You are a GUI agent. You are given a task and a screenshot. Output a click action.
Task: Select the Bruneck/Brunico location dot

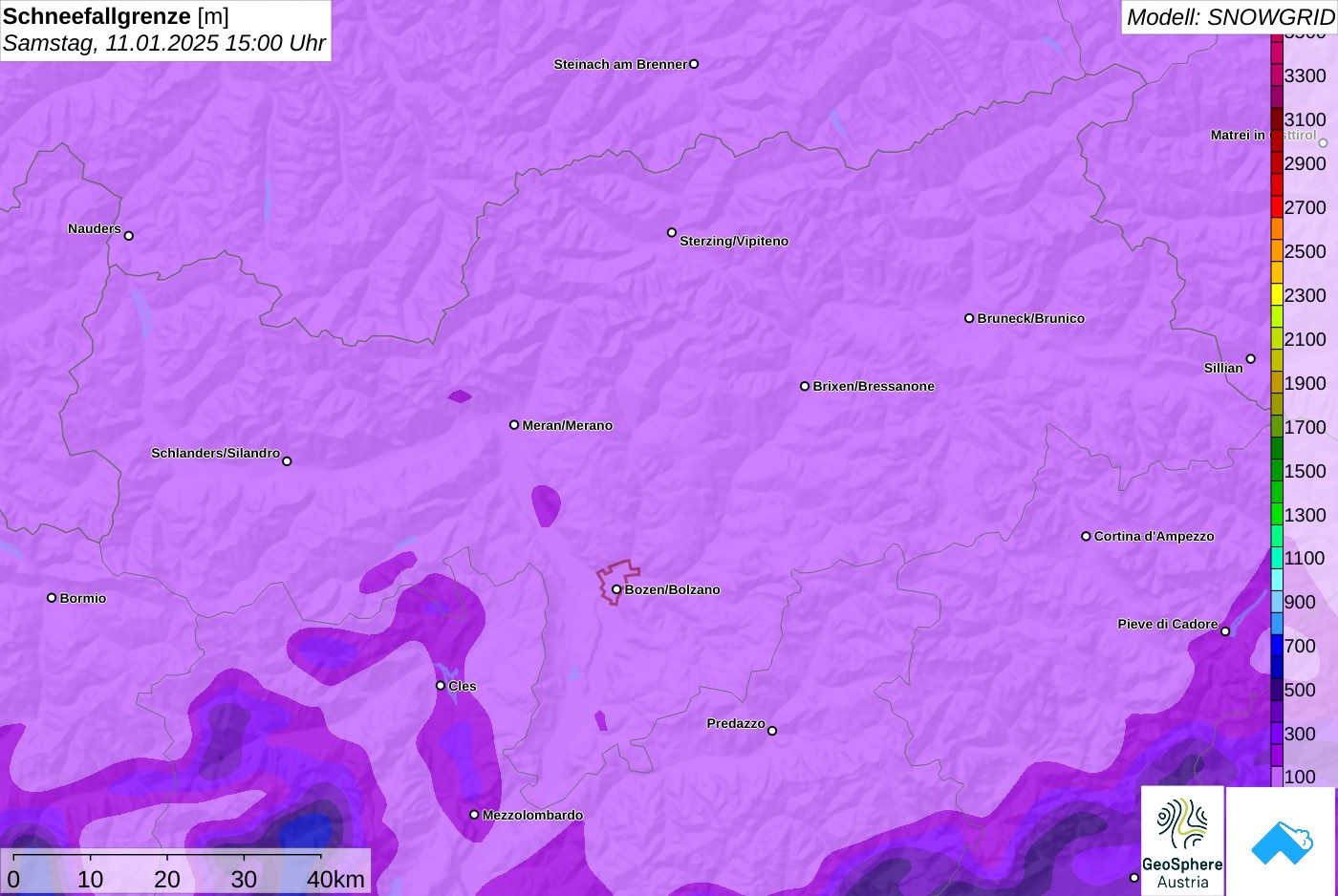coord(969,318)
